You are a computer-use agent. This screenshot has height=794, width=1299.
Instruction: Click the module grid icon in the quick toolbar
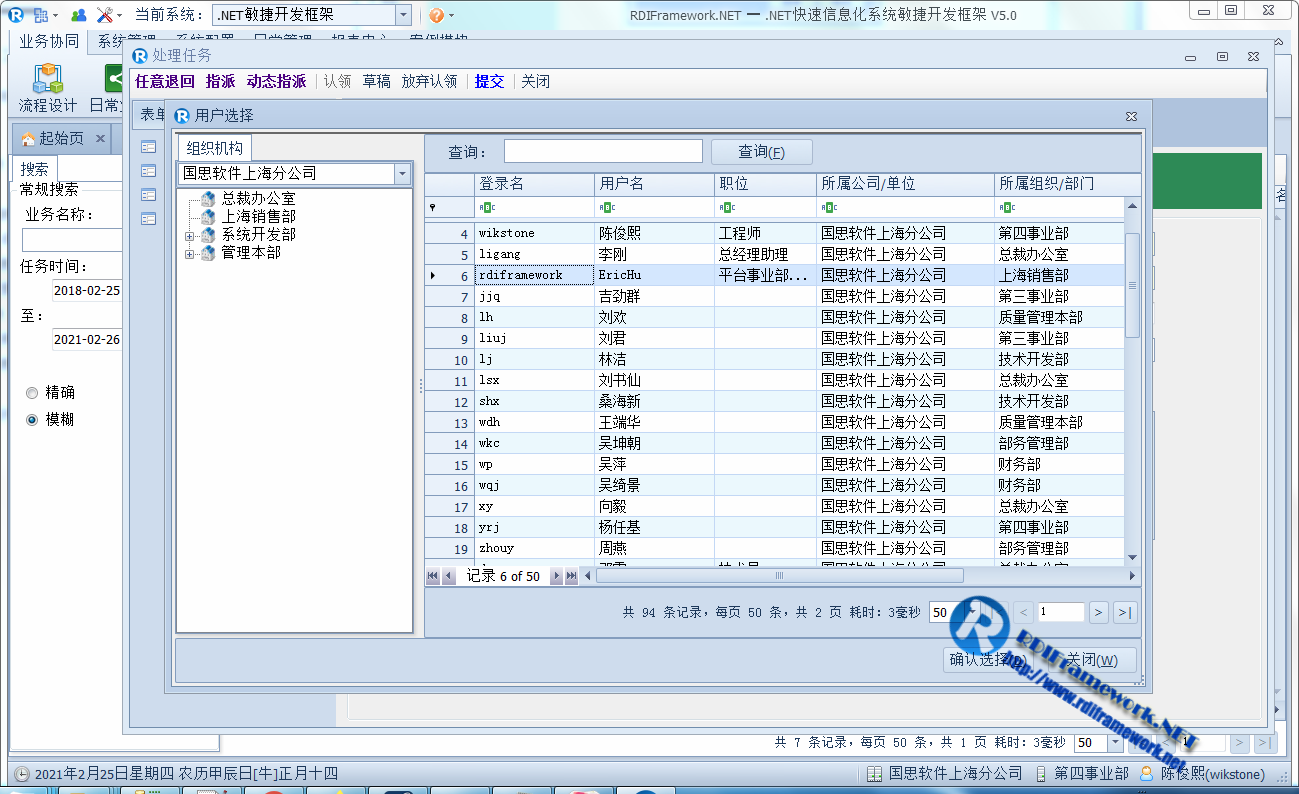[41, 15]
